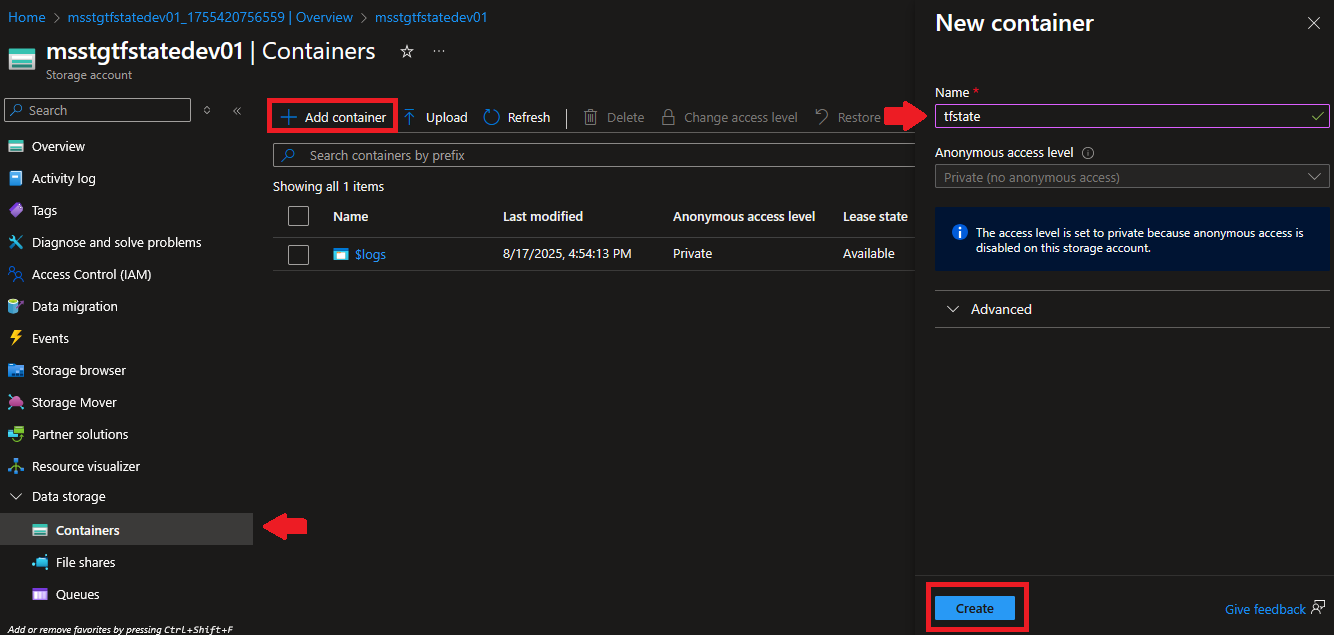Click the Overview icon in sidebar
The height and width of the screenshot is (635, 1334).
click(15, 146)
